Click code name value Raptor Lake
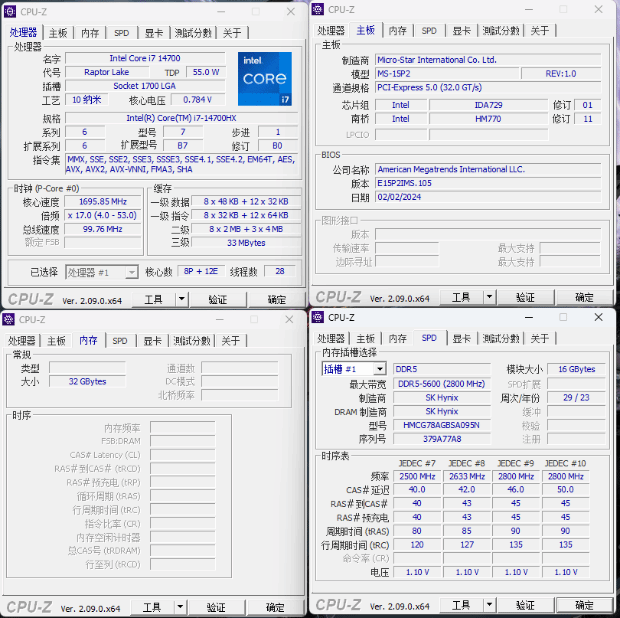Viewport: 620px width, 618px height. [107, 72]
